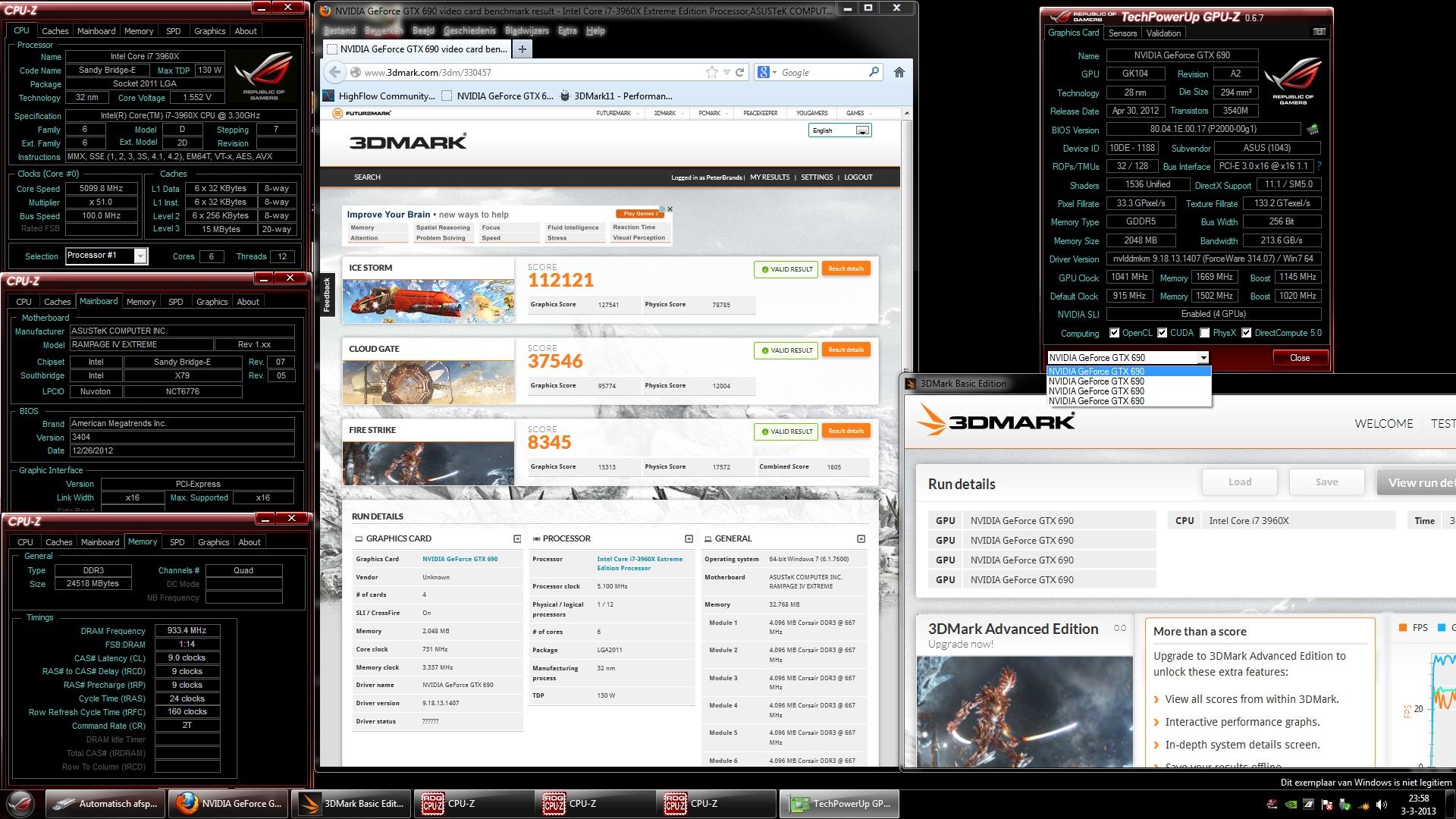Close the Improve Your Brain ad
The image size is (1456, 819).
670,209
